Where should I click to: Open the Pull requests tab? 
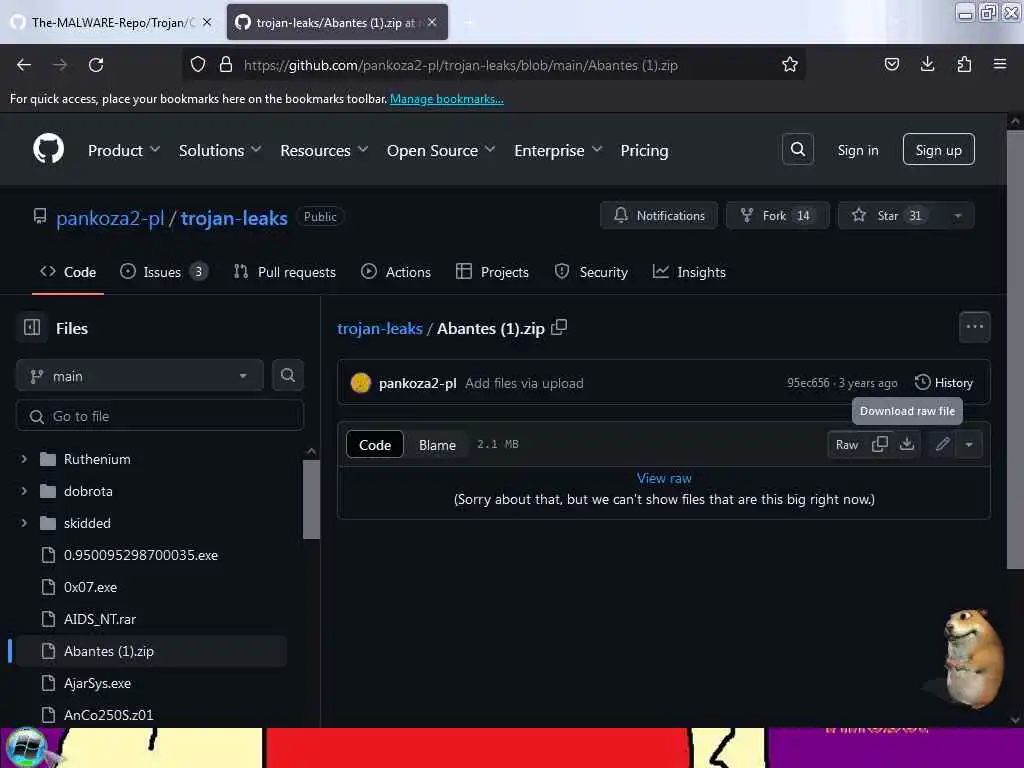tap(285, 272)
